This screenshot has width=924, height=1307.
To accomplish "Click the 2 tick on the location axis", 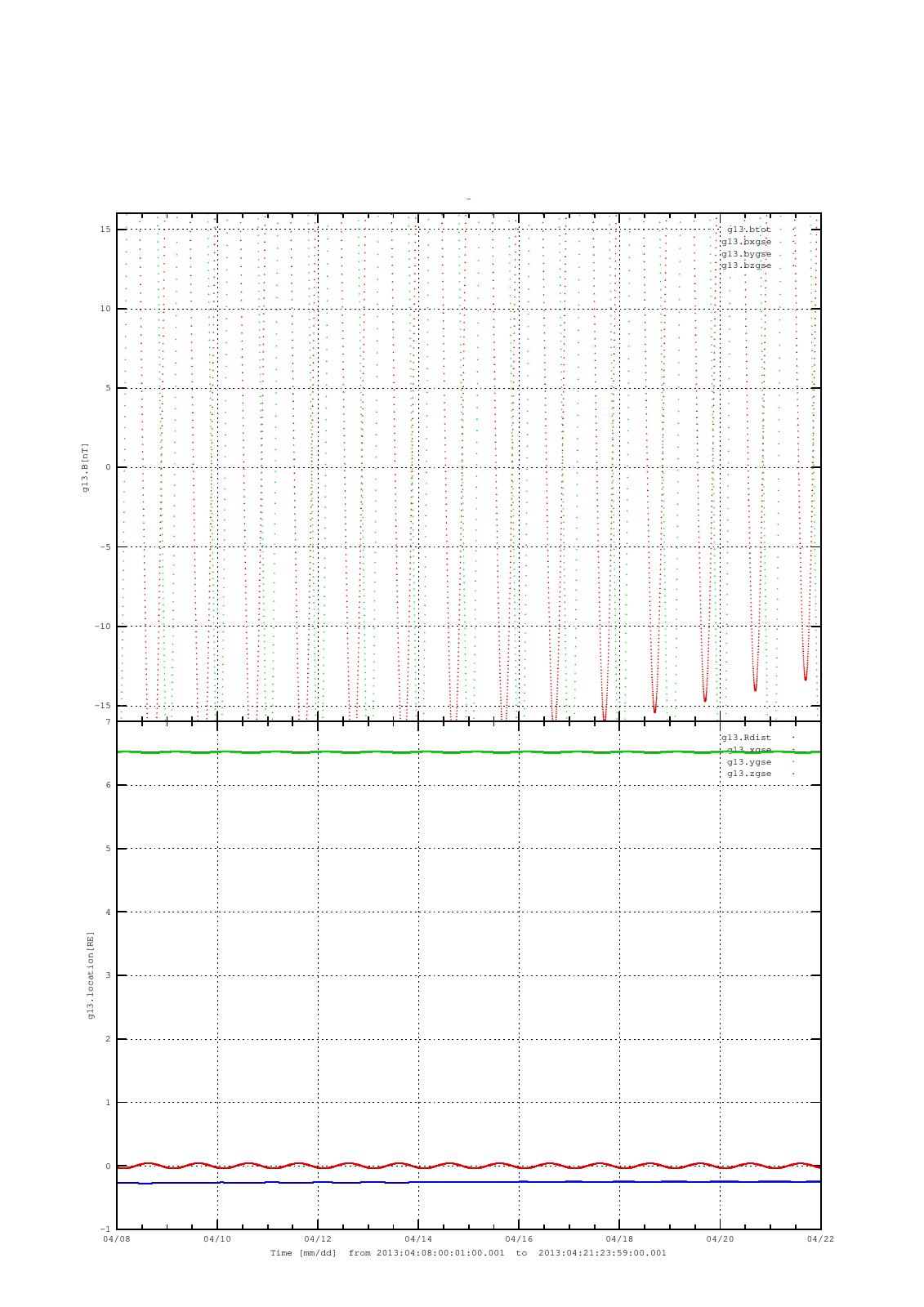I will click(x=108, y=1039).
